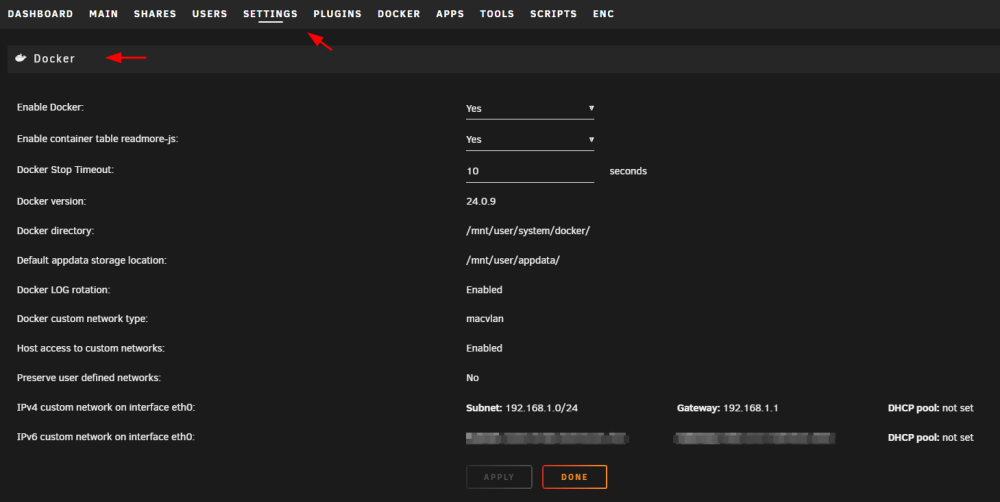Go to the Main tab

point(103,13)
